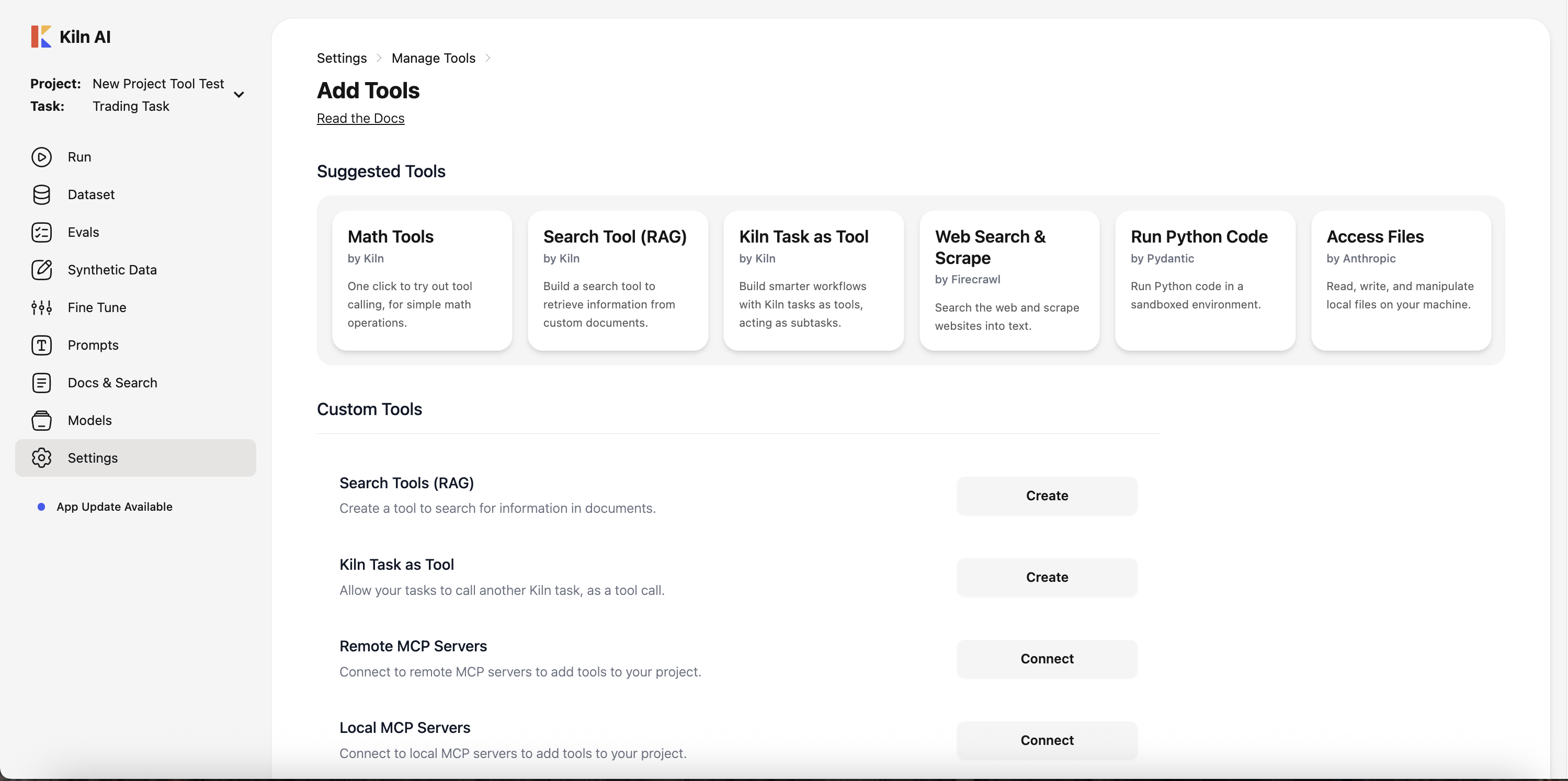This screenshot has width=1568, height=781.
Task: Click the 'Add Tools' page heading
Action: coord(368,90)
